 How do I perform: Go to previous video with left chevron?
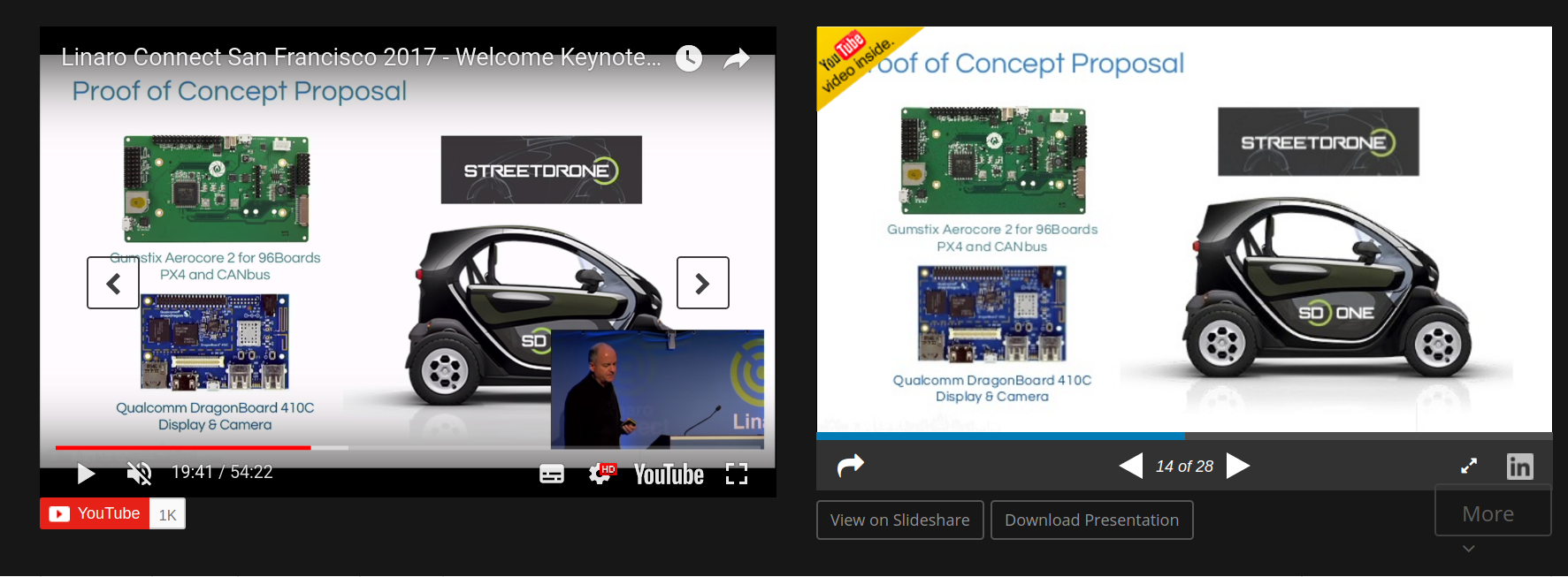pos(113,283)
